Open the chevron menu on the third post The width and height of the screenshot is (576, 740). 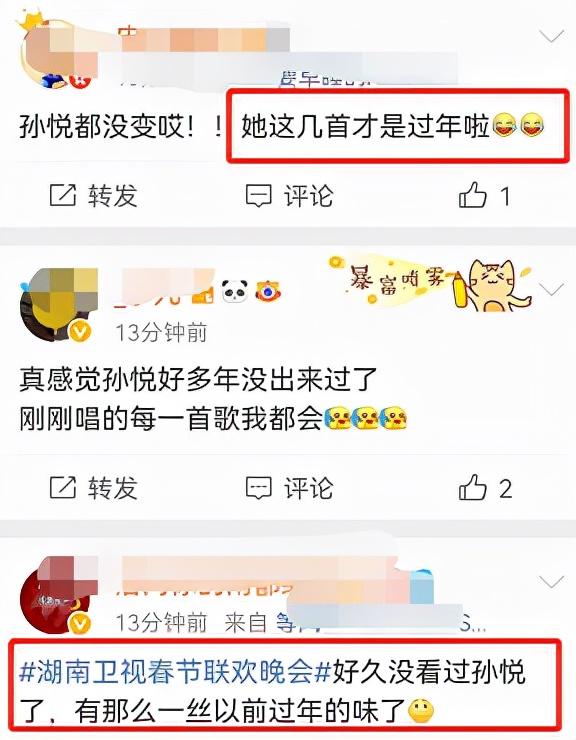tap(551, 581)
